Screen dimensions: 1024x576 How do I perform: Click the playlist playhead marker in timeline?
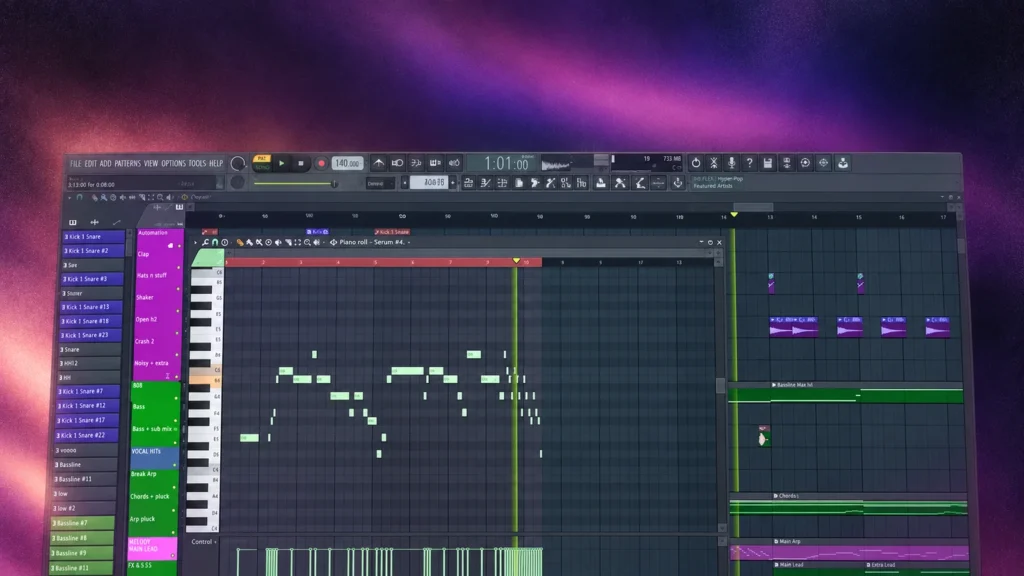pos(734,215)
